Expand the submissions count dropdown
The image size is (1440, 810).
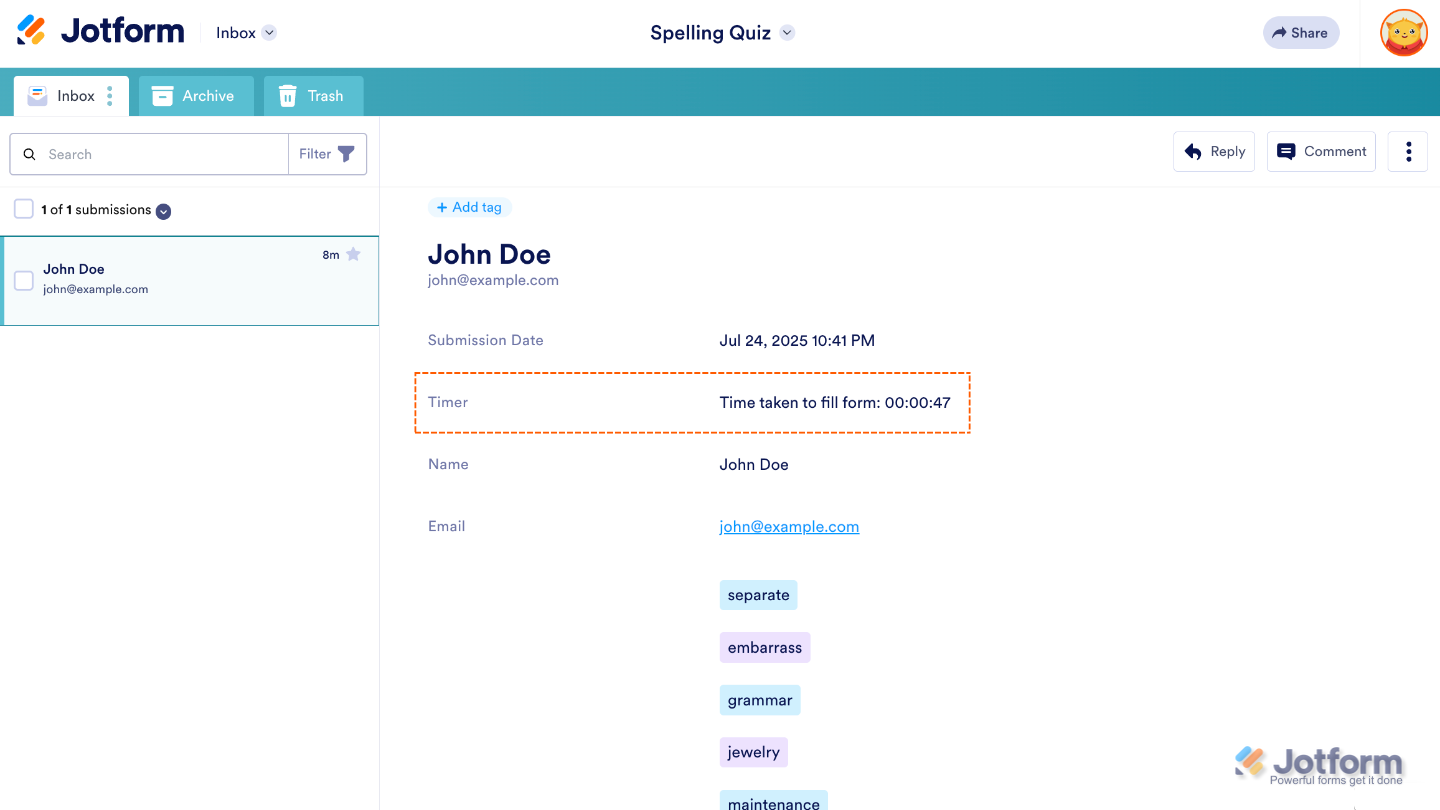tap(163, 211)
